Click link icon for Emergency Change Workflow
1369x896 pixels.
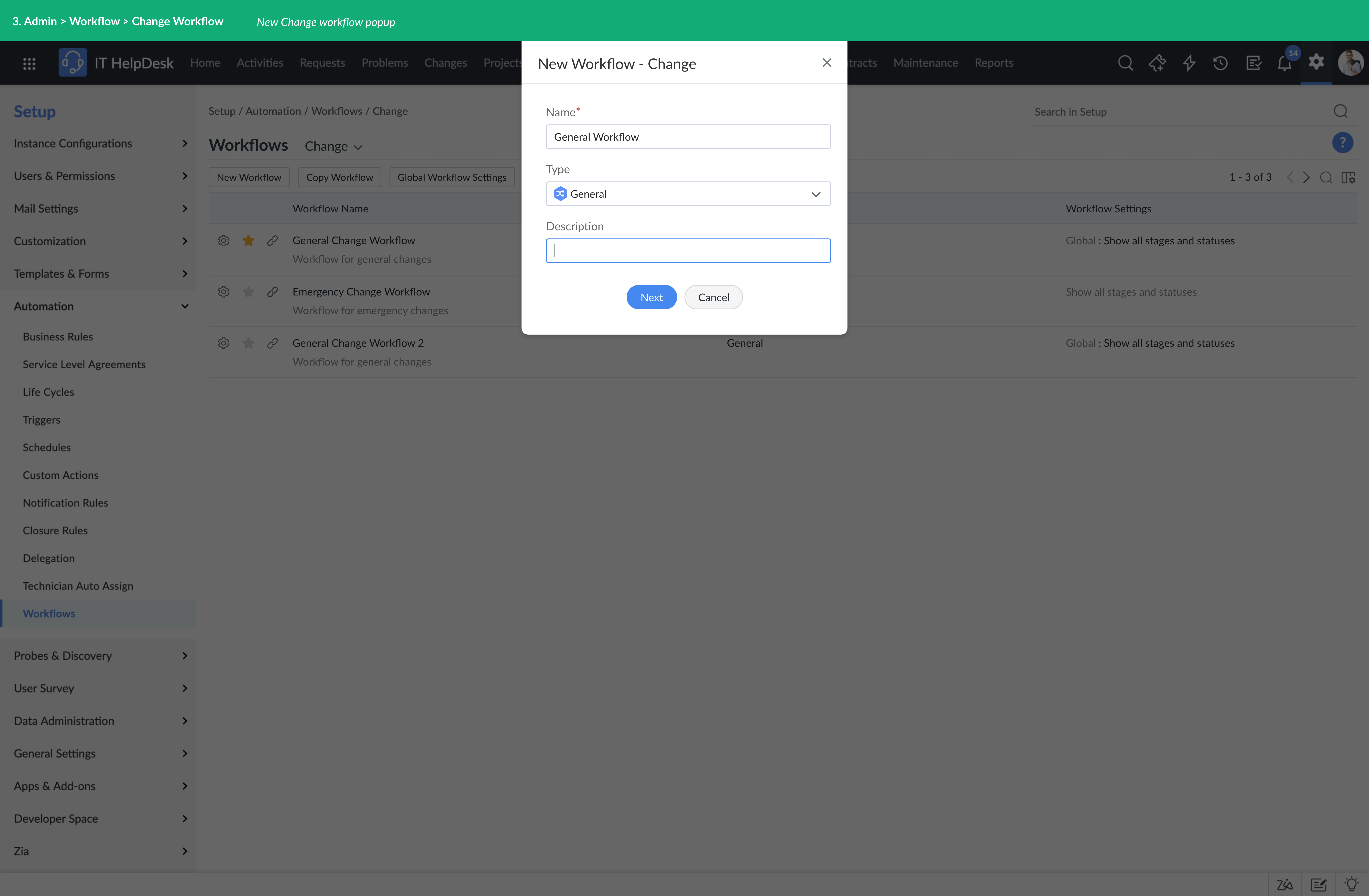273,292
